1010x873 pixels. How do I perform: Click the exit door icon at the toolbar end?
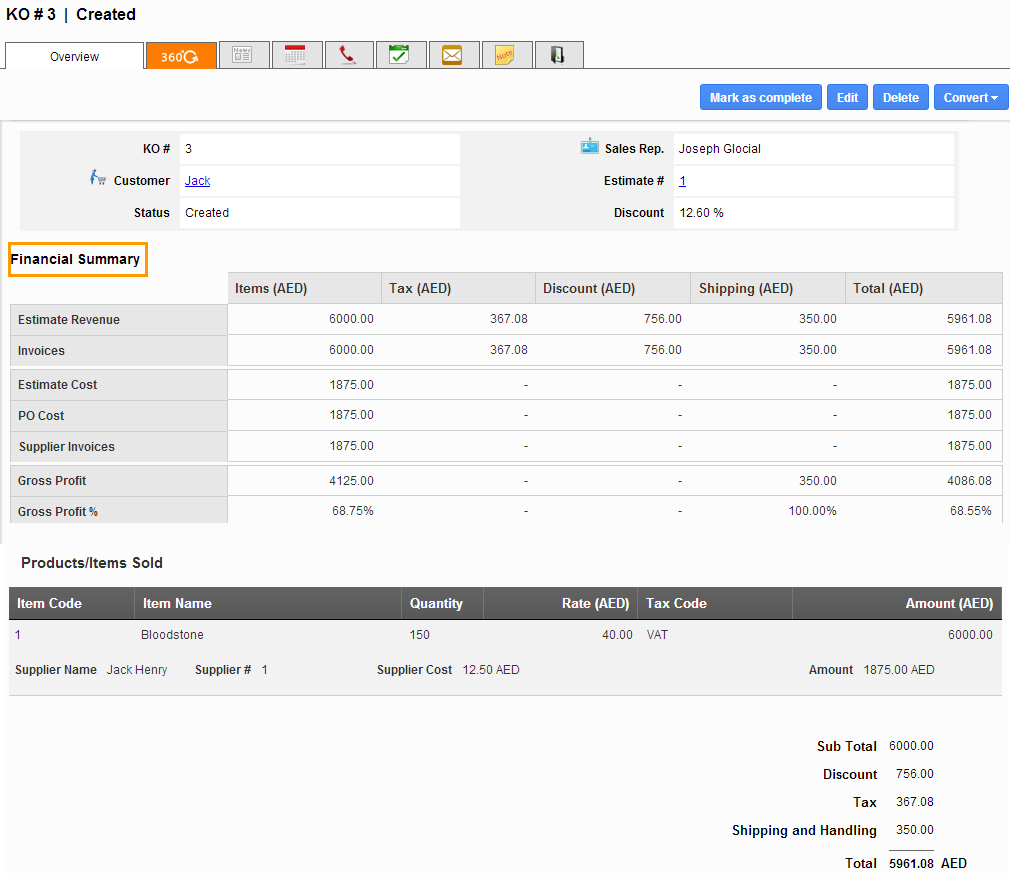(x=558, y=55)
